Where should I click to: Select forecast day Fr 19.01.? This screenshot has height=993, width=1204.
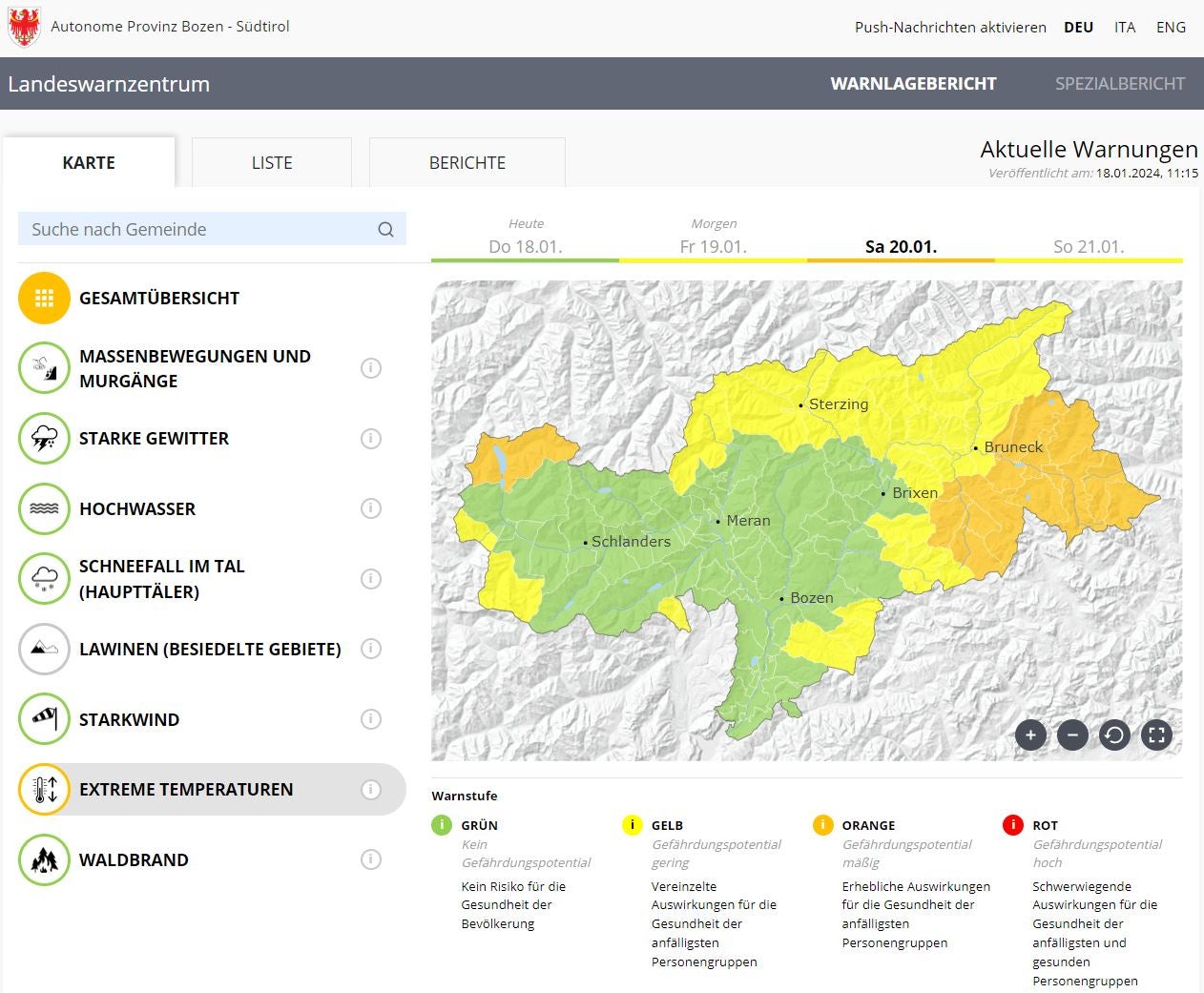(x=713, y=246)
